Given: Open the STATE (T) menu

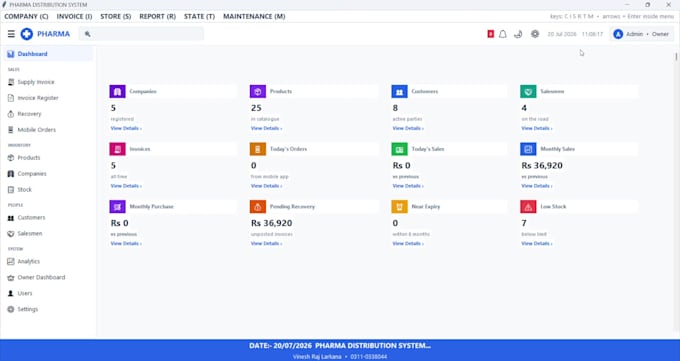Looking at the screenshot, I should pyautogui.click(x=199, y=16).
